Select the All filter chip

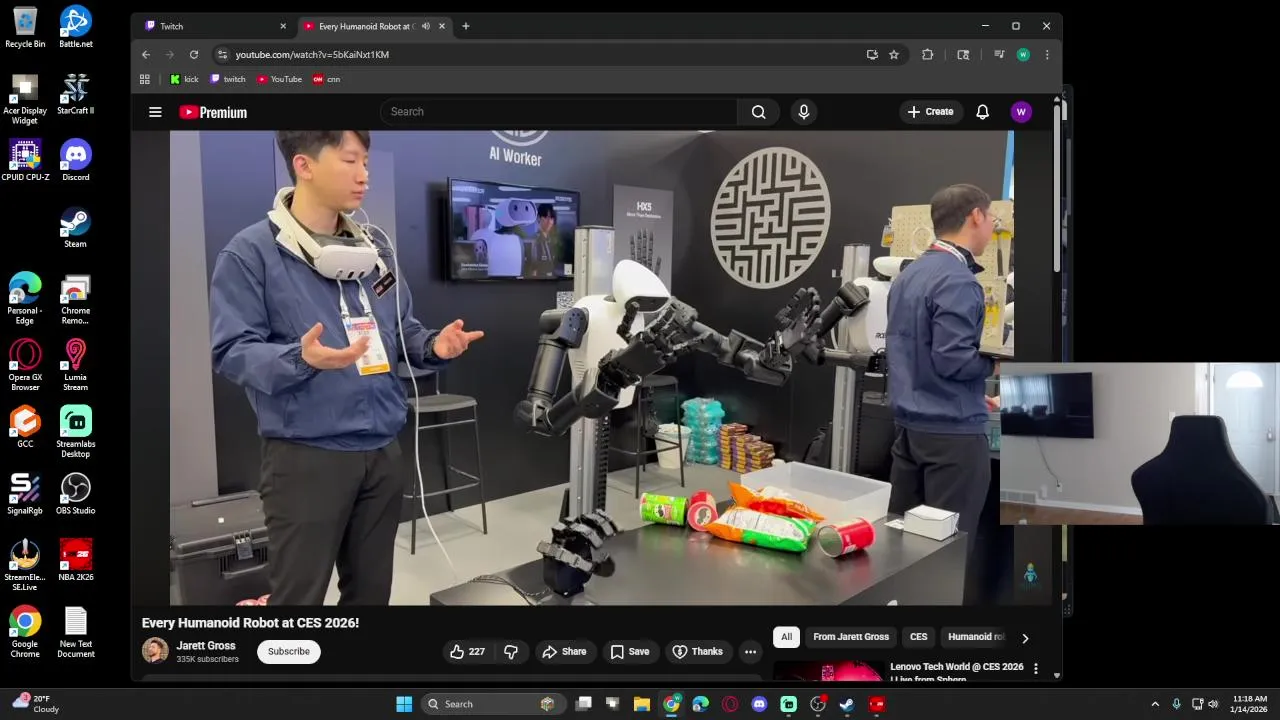[787, 637]
